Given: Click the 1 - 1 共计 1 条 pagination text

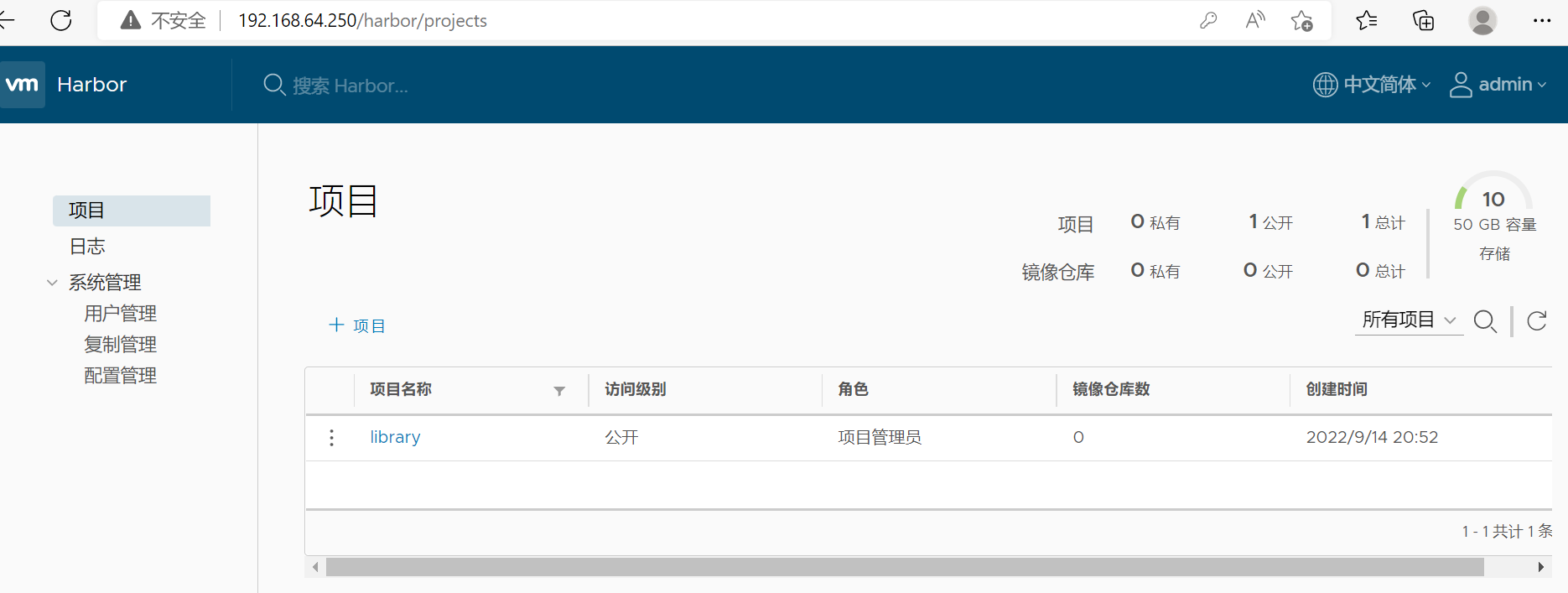Looking at the screenshot, I should click(1507, 531).
